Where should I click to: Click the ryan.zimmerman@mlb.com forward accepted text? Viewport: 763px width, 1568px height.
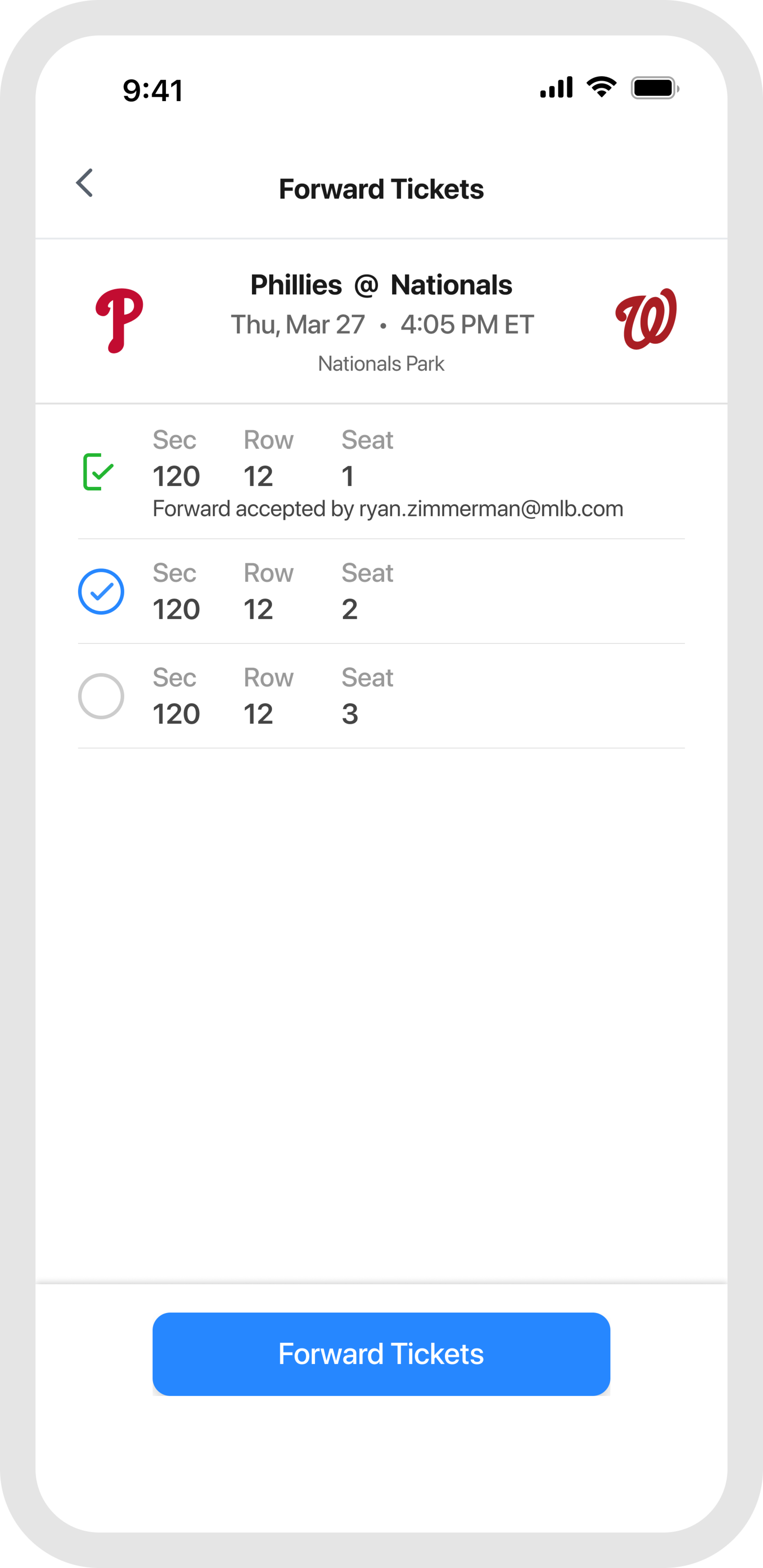(x=388, y=509)
